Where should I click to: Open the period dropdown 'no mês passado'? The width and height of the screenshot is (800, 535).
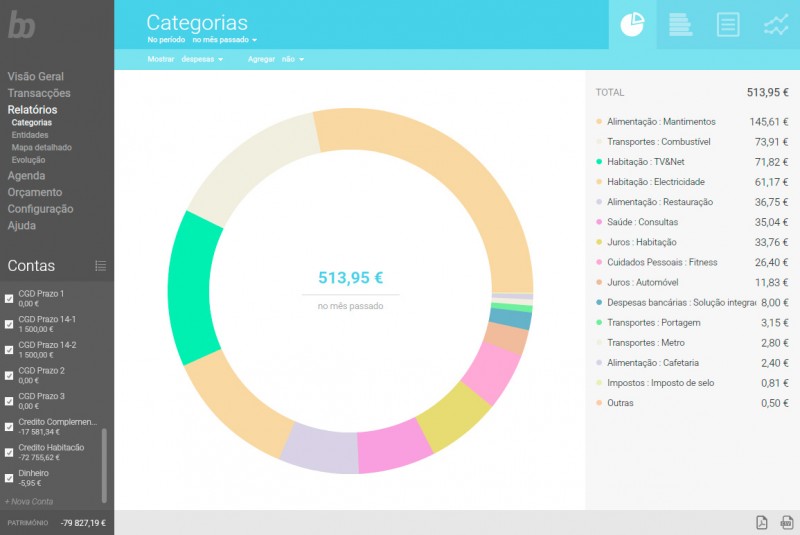(x=225, y=40)
